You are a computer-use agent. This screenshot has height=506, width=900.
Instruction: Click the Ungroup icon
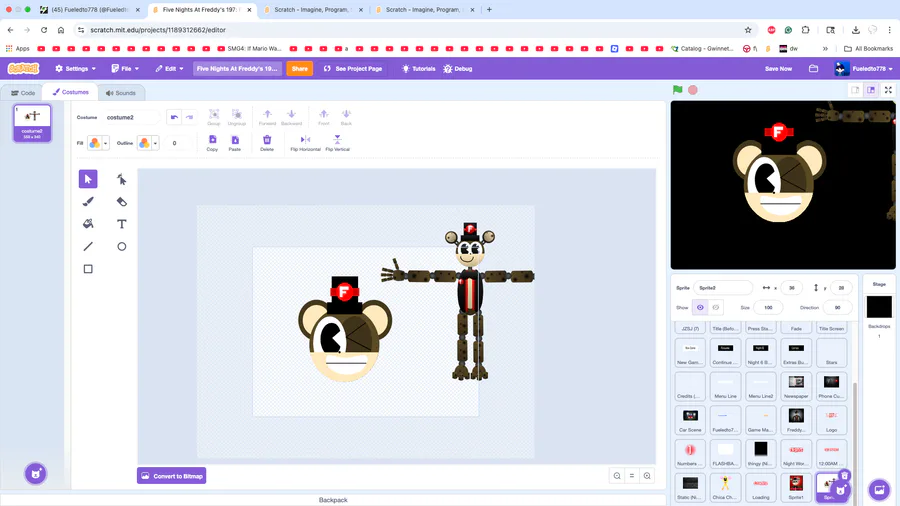[236, 117]
